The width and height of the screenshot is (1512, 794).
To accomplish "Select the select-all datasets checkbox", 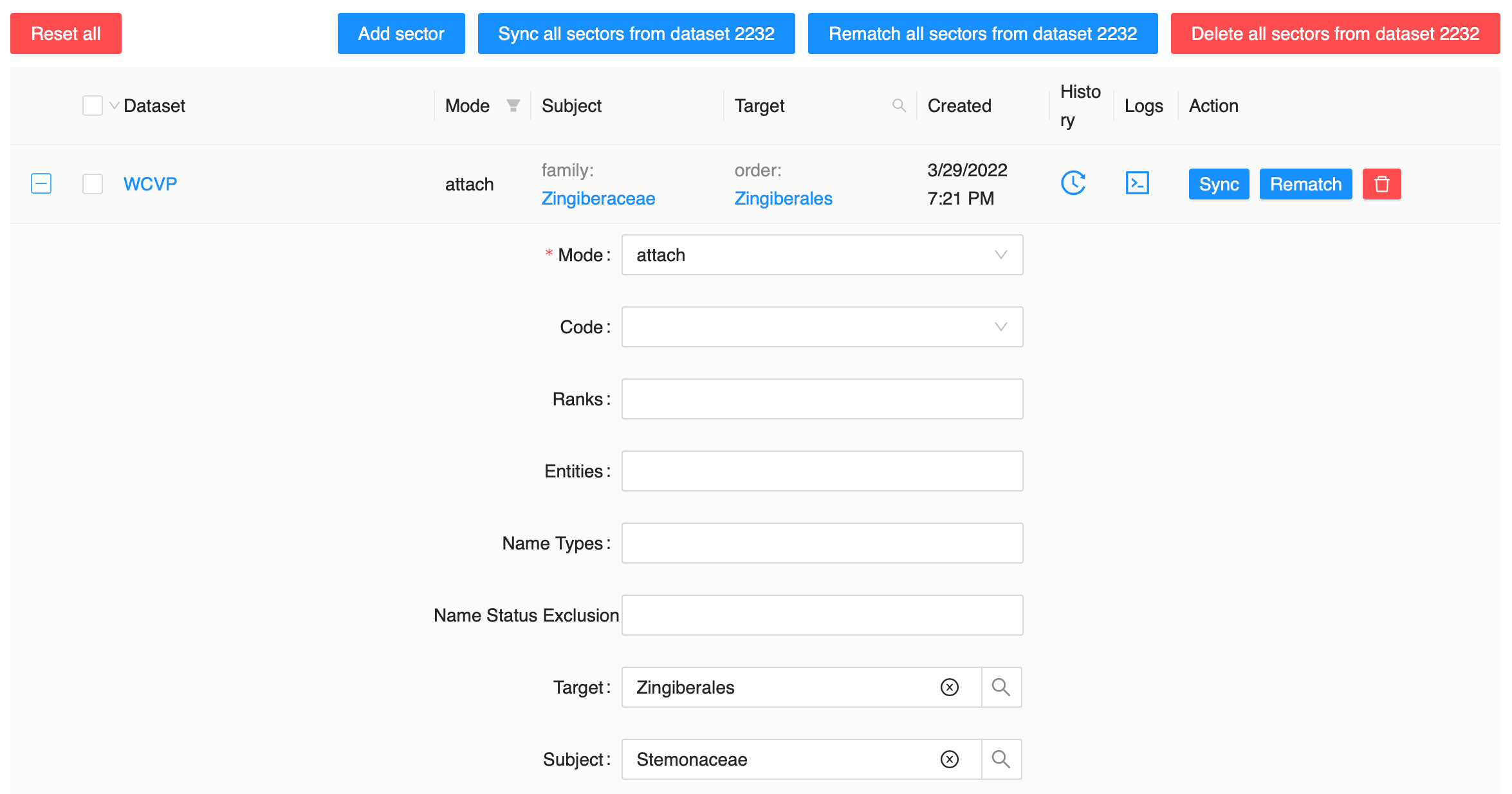I will point(92,105).
